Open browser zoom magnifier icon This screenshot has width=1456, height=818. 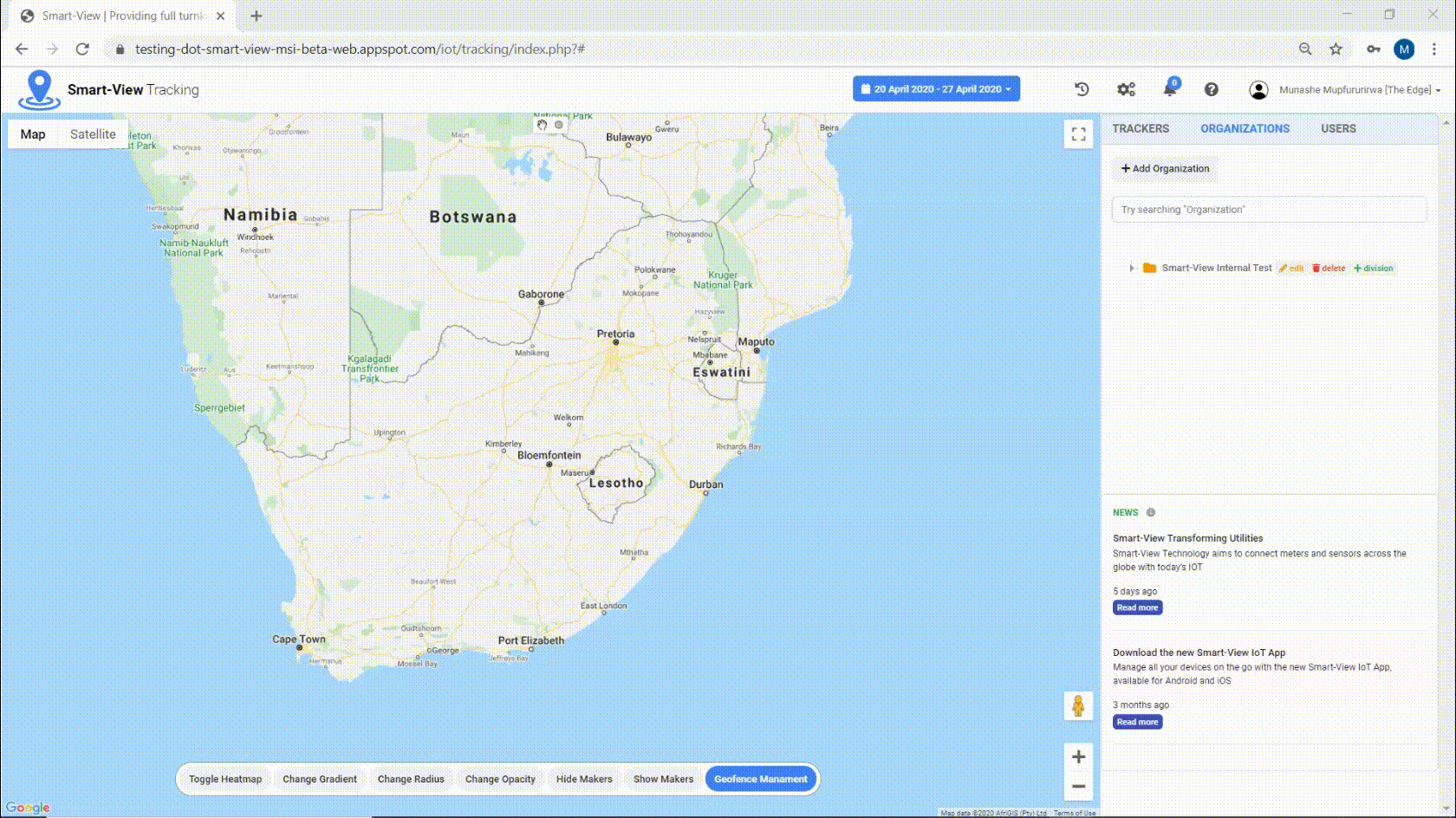pos(1305,49)
